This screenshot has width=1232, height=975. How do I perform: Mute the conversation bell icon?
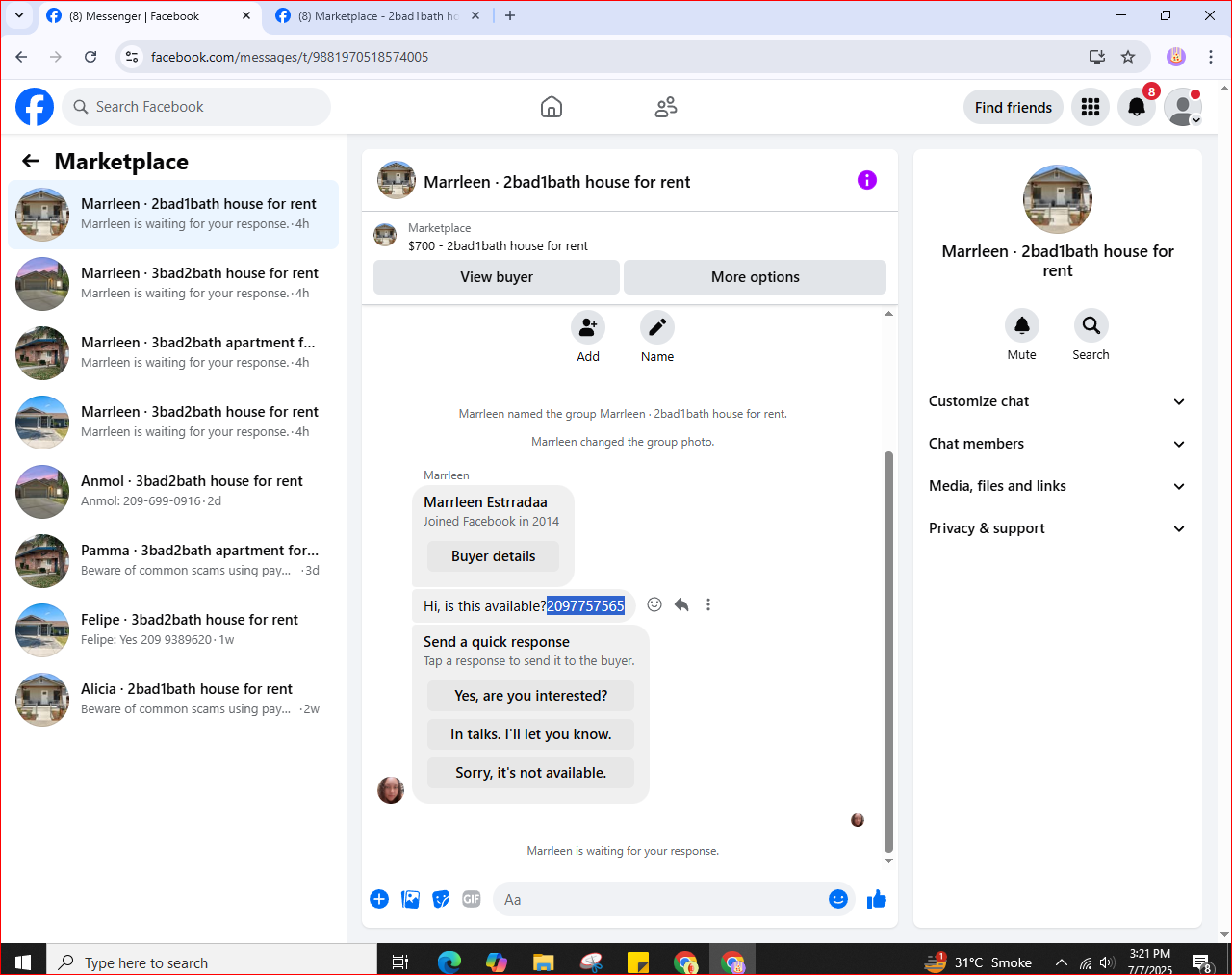pos(1022,325)
